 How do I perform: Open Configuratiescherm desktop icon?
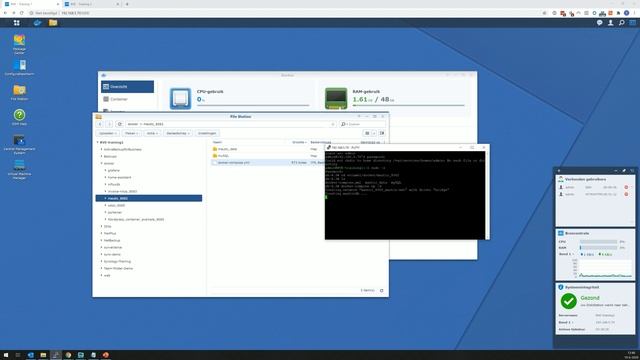19,67
